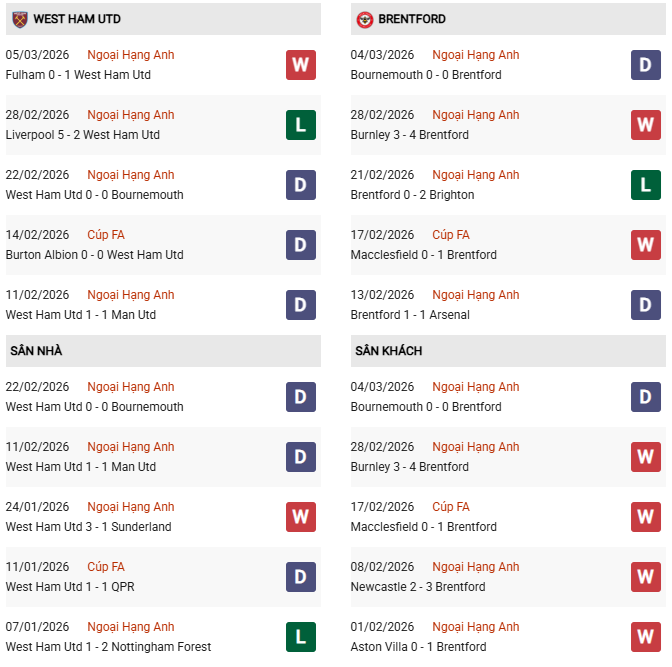Click W badge for Burnley 3-4 Brentford, top list
672x667 pixels.
tap(646, 125)
